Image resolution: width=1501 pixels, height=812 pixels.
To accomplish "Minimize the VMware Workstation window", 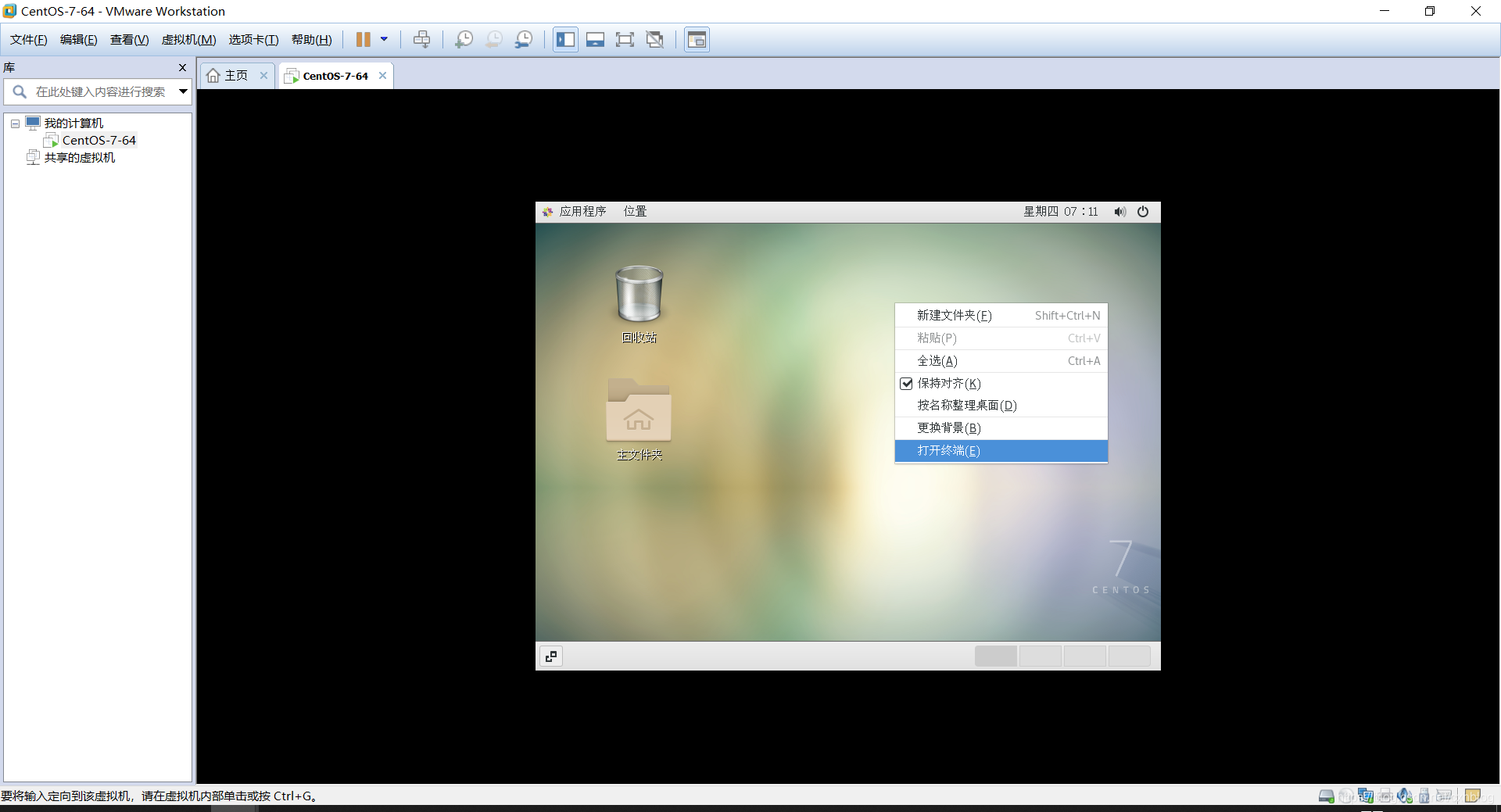I will pos(1384,11).
